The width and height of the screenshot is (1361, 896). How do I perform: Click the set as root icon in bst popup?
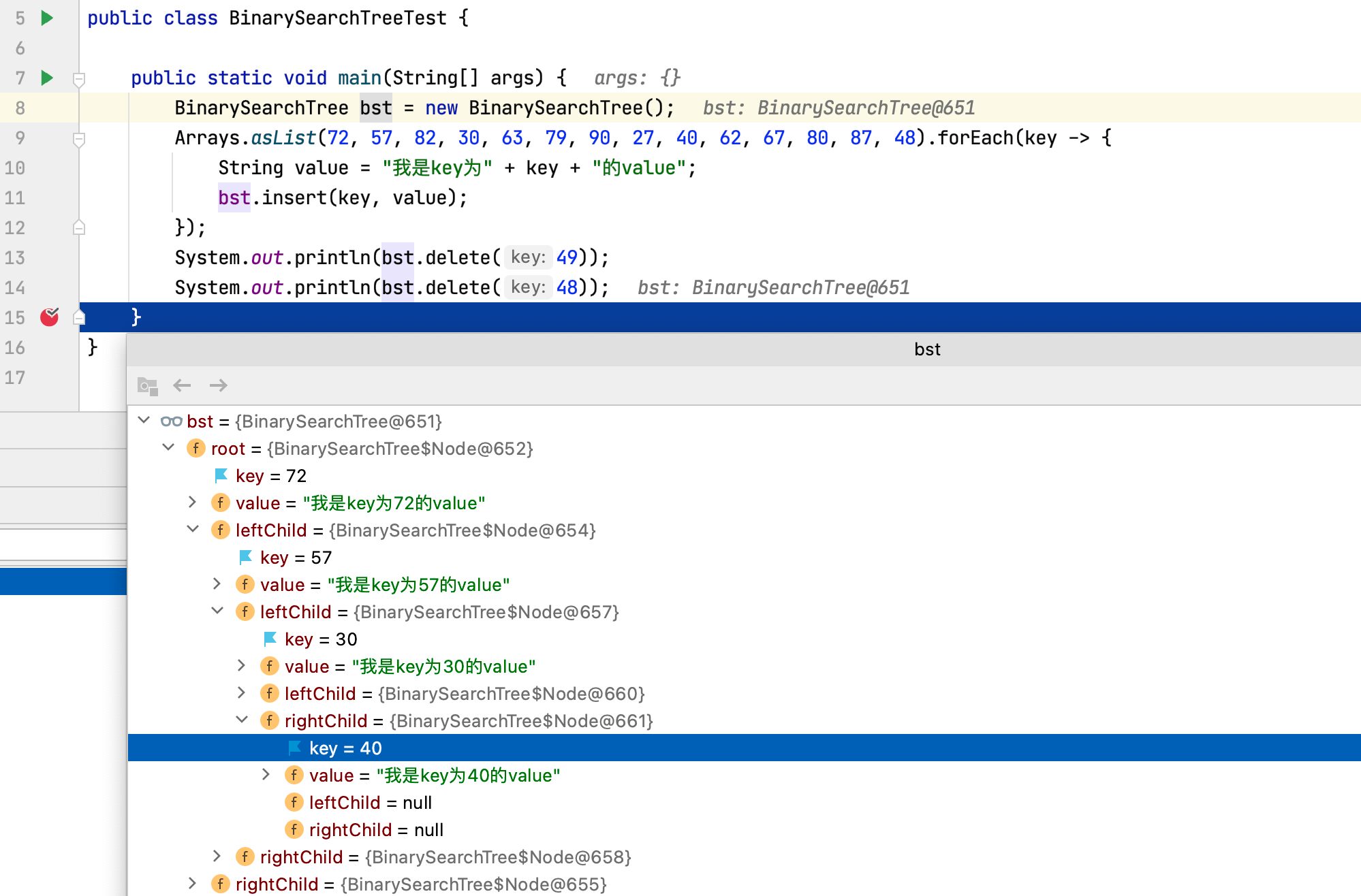[x=147, y=386]
